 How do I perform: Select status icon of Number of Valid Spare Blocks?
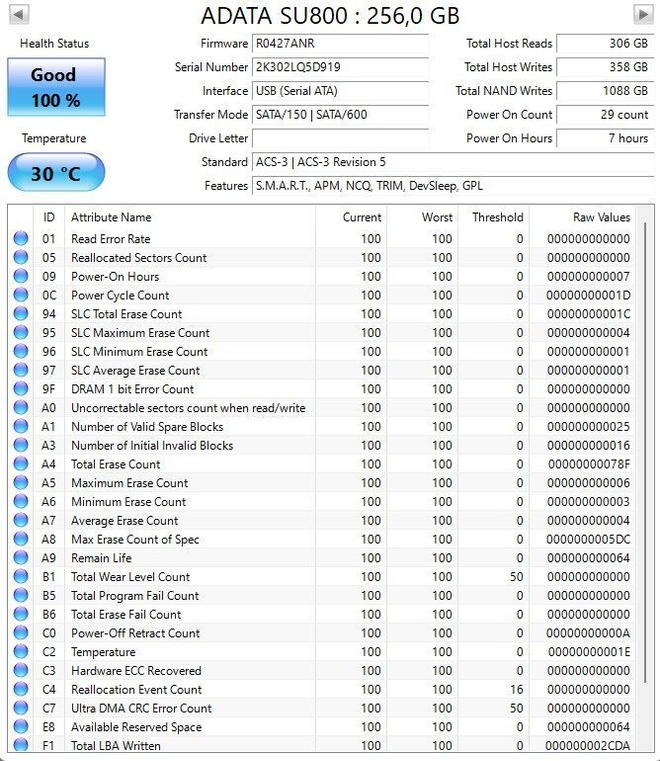[x=21, y=427]
